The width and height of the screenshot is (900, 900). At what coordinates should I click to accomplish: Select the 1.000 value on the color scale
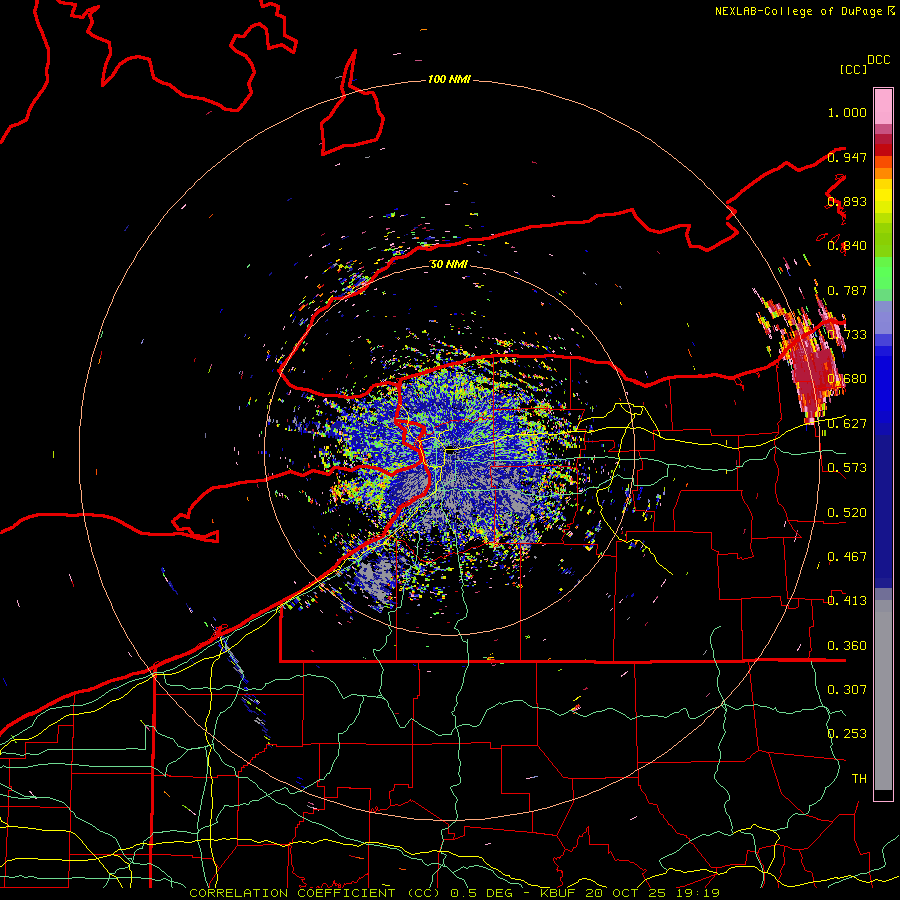[847, 112]
